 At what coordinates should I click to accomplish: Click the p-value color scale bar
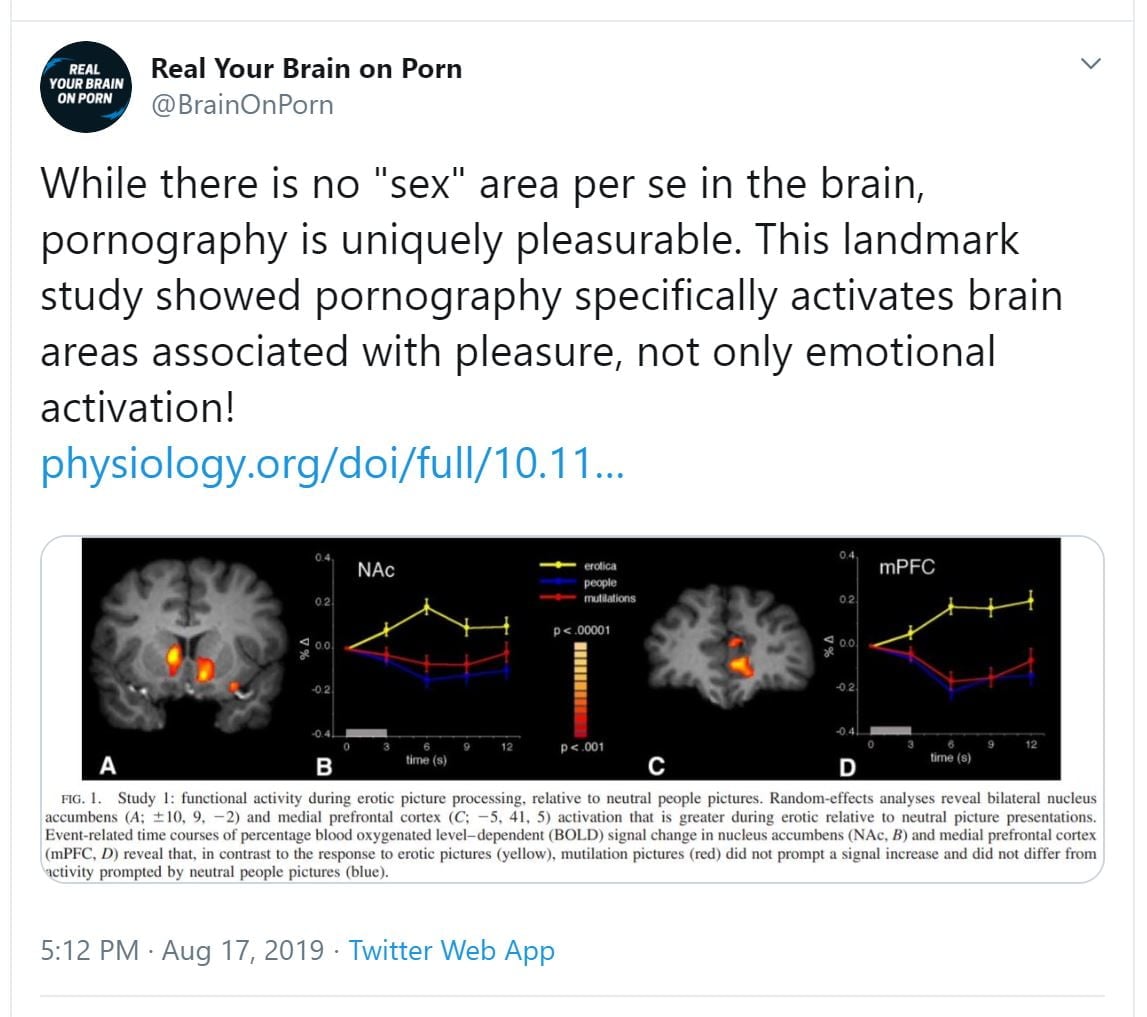[579, 690]
